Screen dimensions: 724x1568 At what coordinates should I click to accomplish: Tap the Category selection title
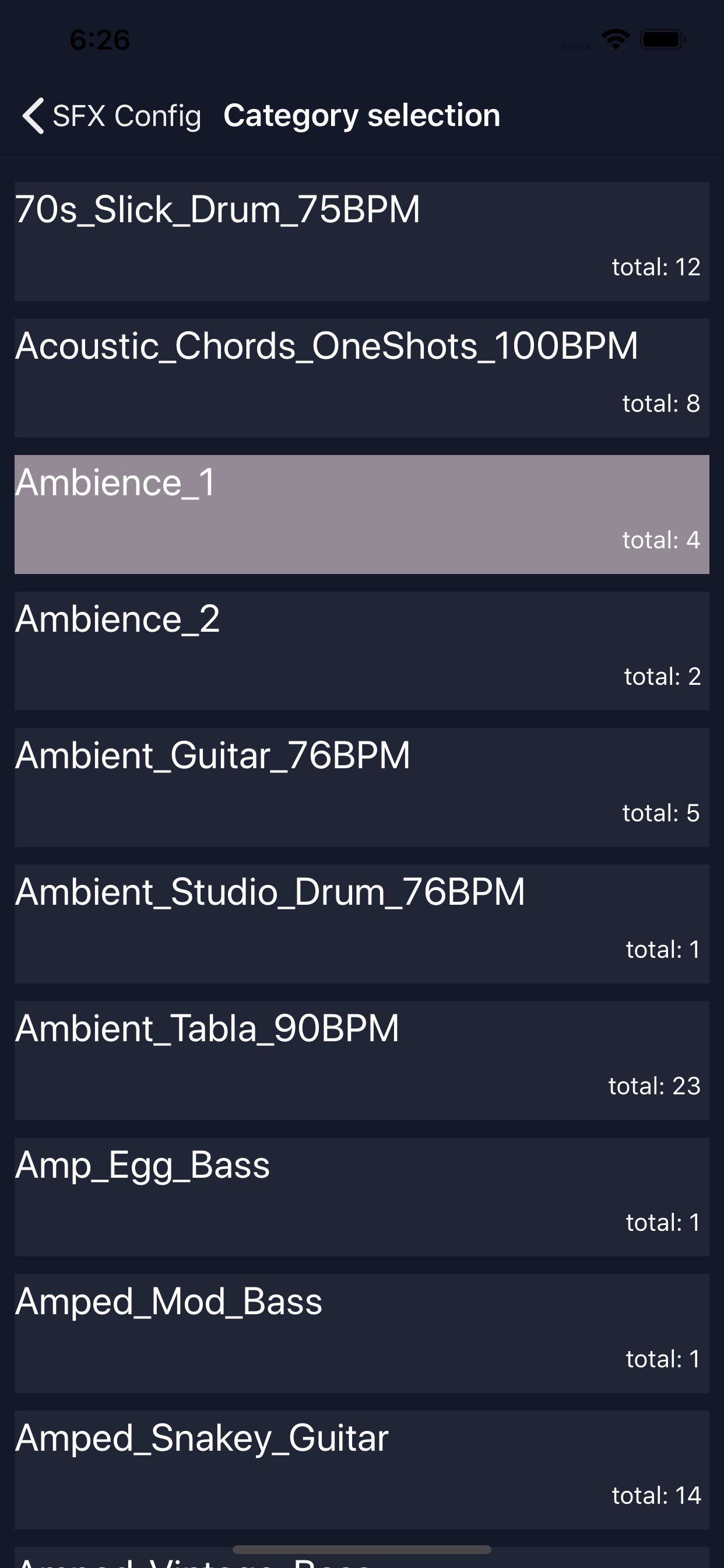(361, 115)
